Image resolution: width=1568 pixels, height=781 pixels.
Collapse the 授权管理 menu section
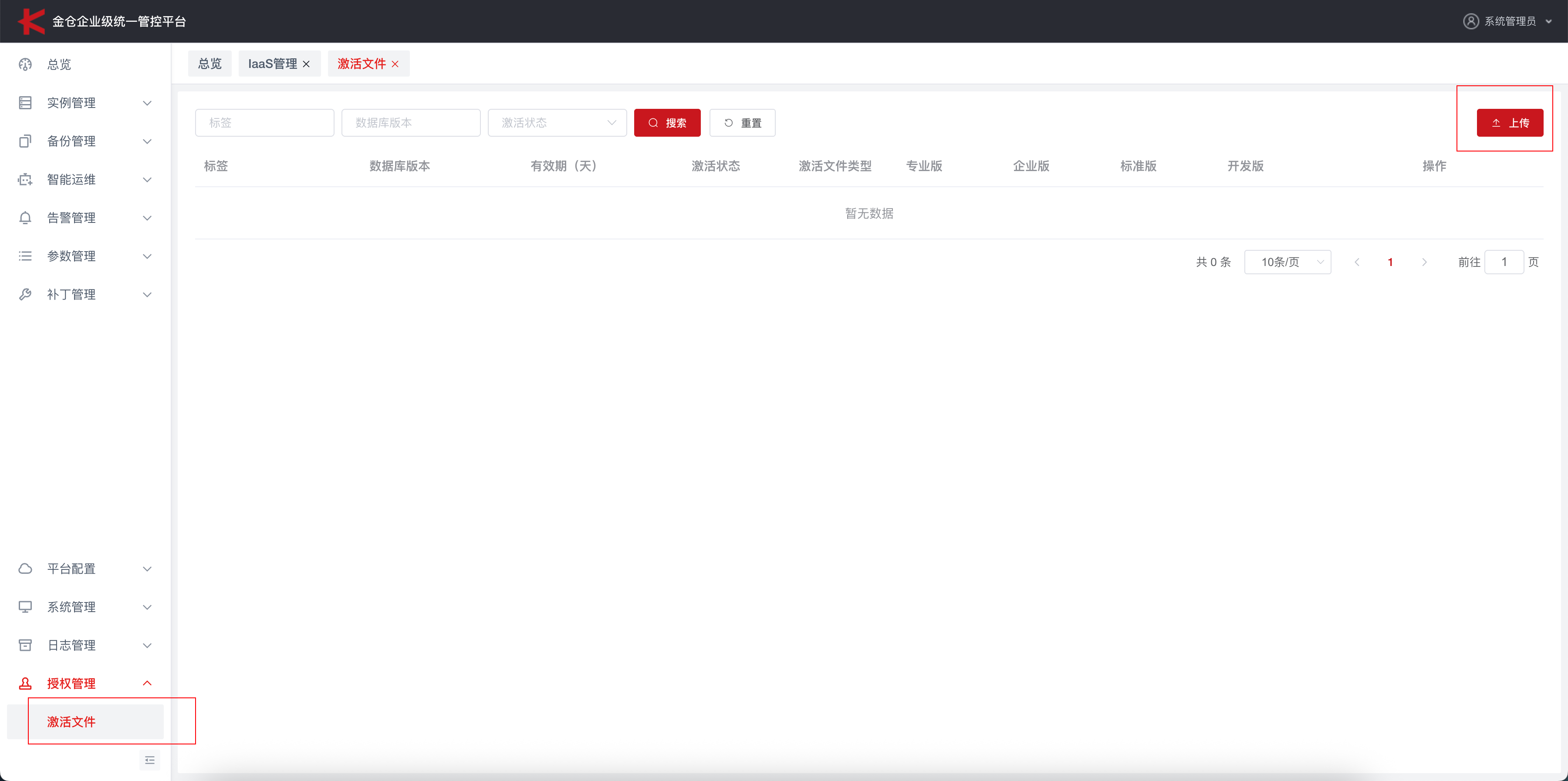pyautogui.click(x=147, y=683)
